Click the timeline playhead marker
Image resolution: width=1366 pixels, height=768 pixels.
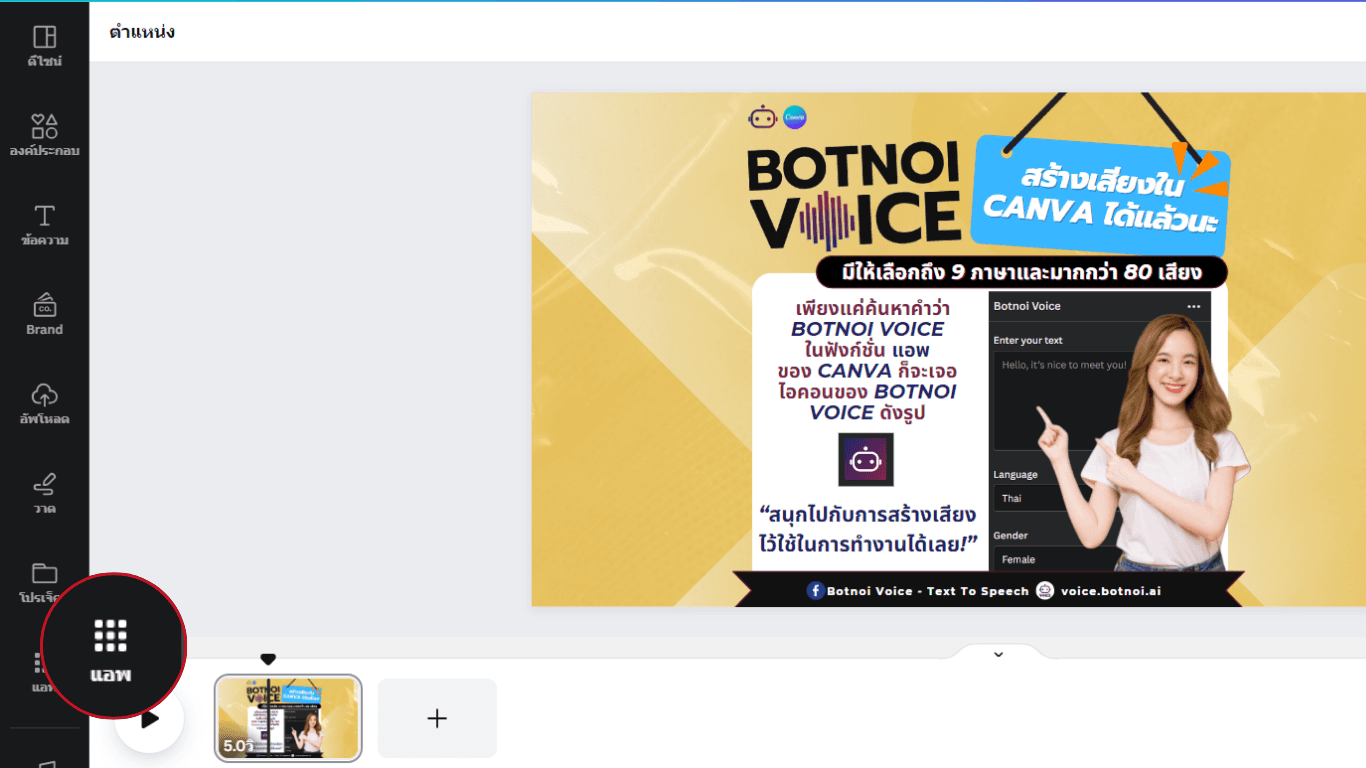tap(268, 660)
